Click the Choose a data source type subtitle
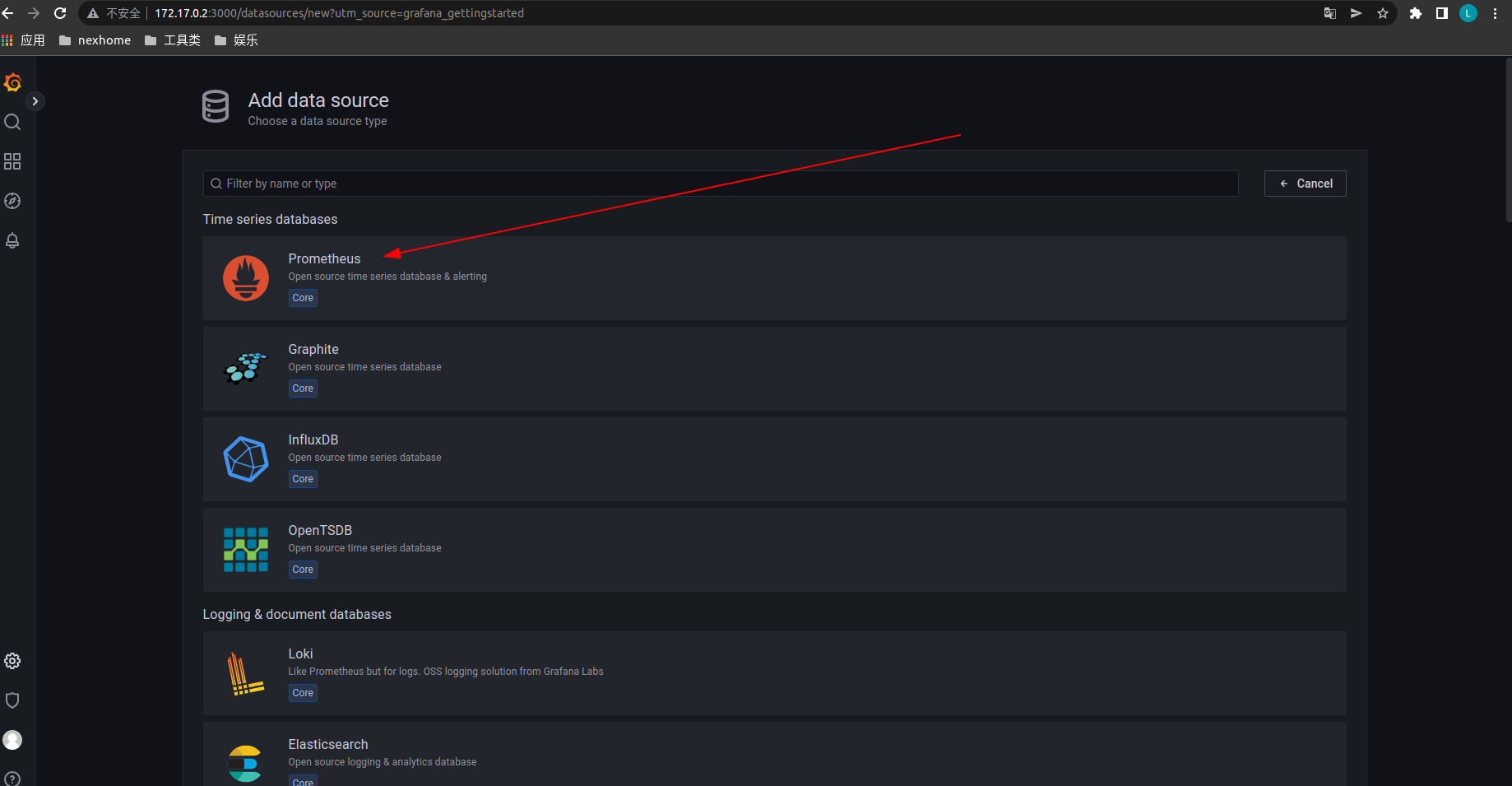The height and width of the screenshot is (786, 1512). 318,121
